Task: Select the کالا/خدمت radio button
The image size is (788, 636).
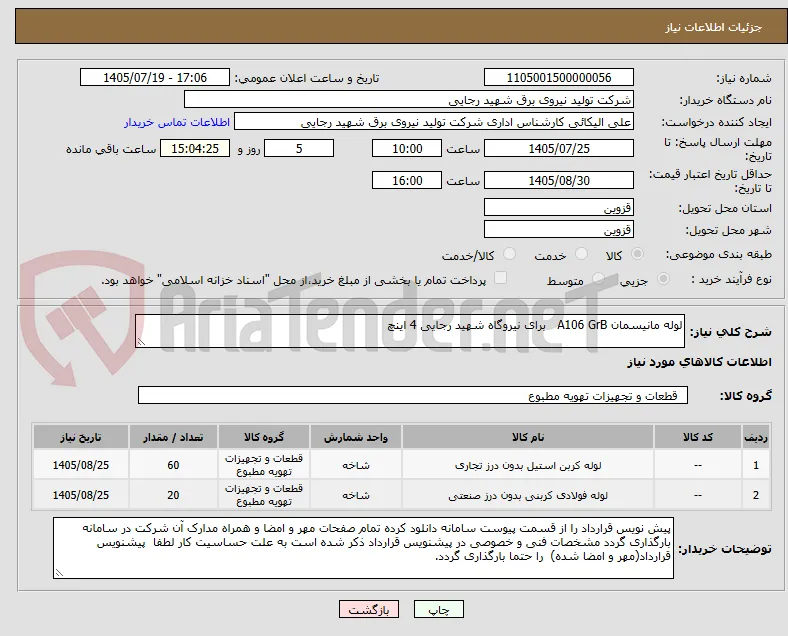Action: (510, 254)
